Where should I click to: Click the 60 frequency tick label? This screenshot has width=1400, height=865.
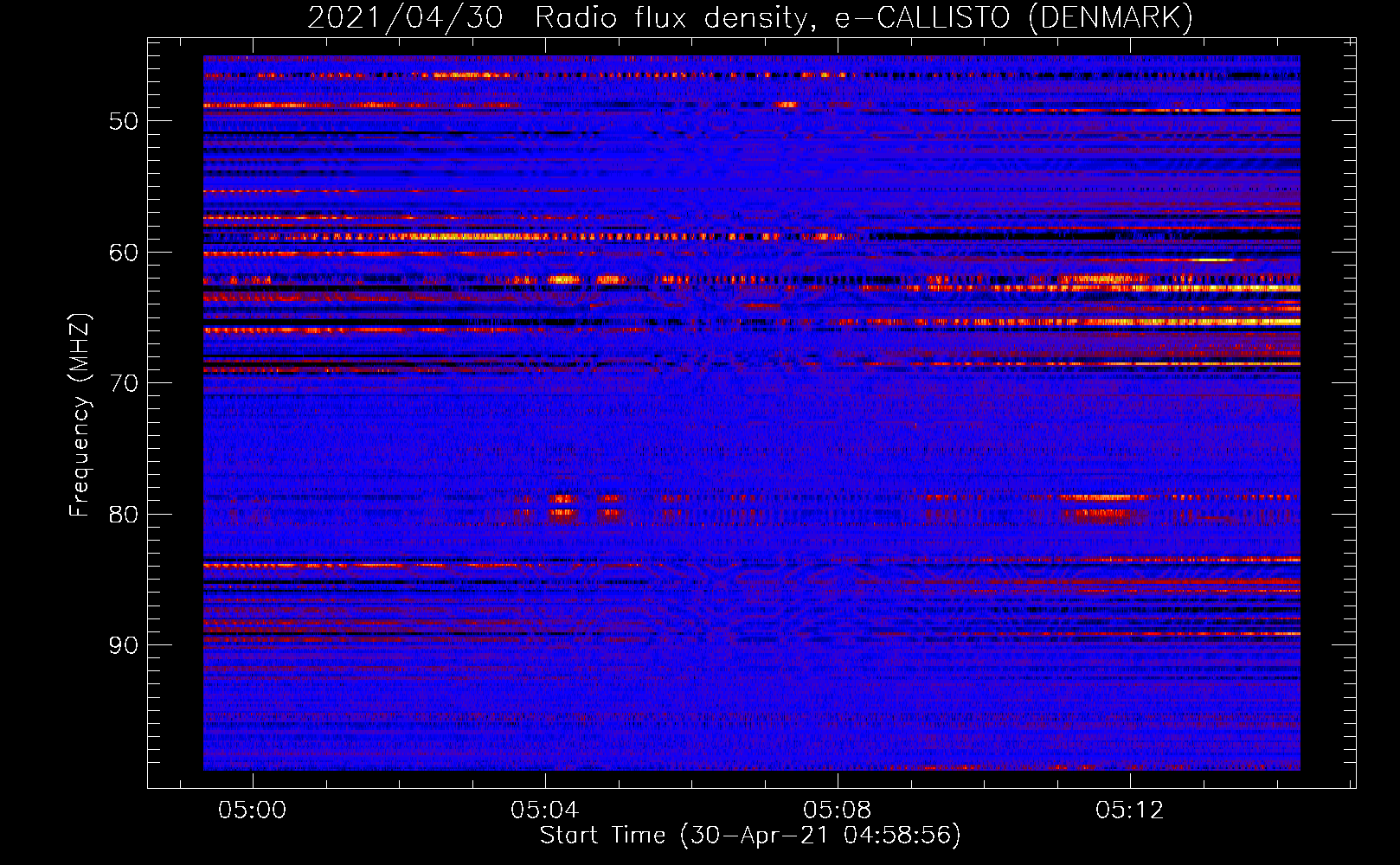click(124, 253)
